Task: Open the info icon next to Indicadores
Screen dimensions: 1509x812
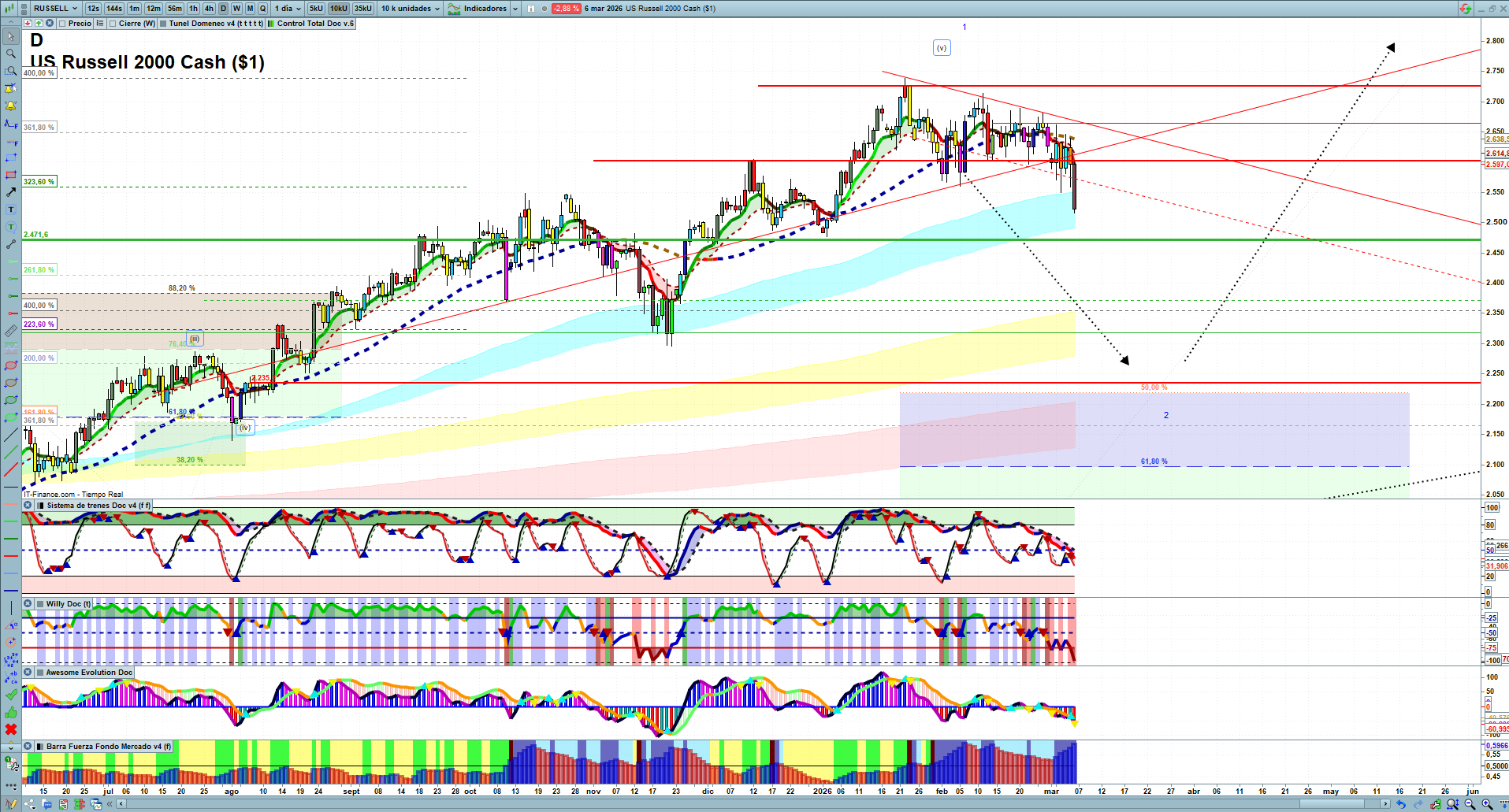Action: click(531, 9)
